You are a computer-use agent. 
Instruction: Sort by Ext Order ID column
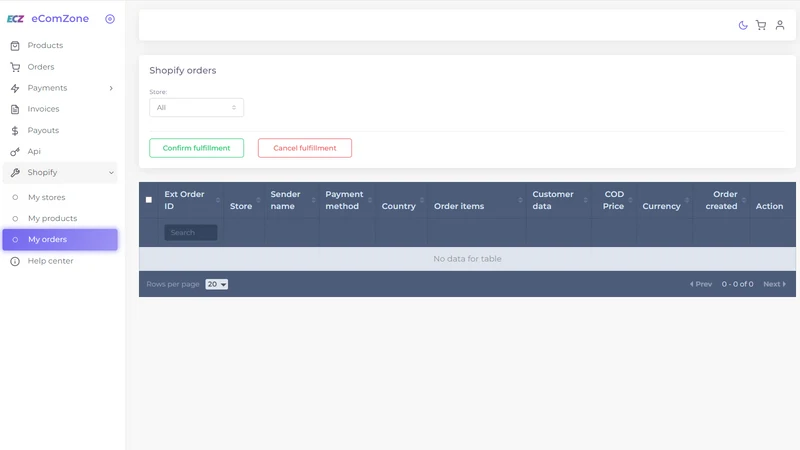click(x=218, y=200)
